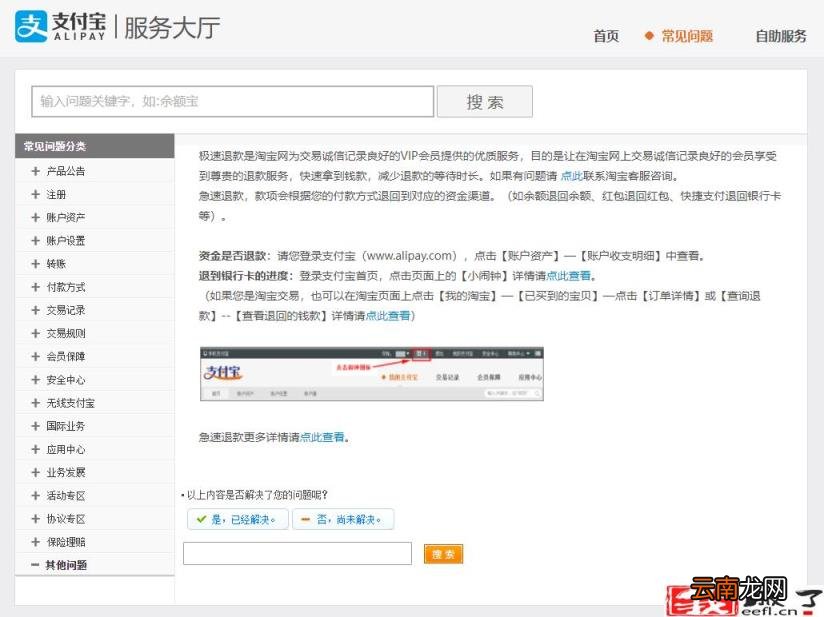Expand the 无线支付宝 category plus icon
The height and width of the screenshot is (617, 824).
[35, 403]
